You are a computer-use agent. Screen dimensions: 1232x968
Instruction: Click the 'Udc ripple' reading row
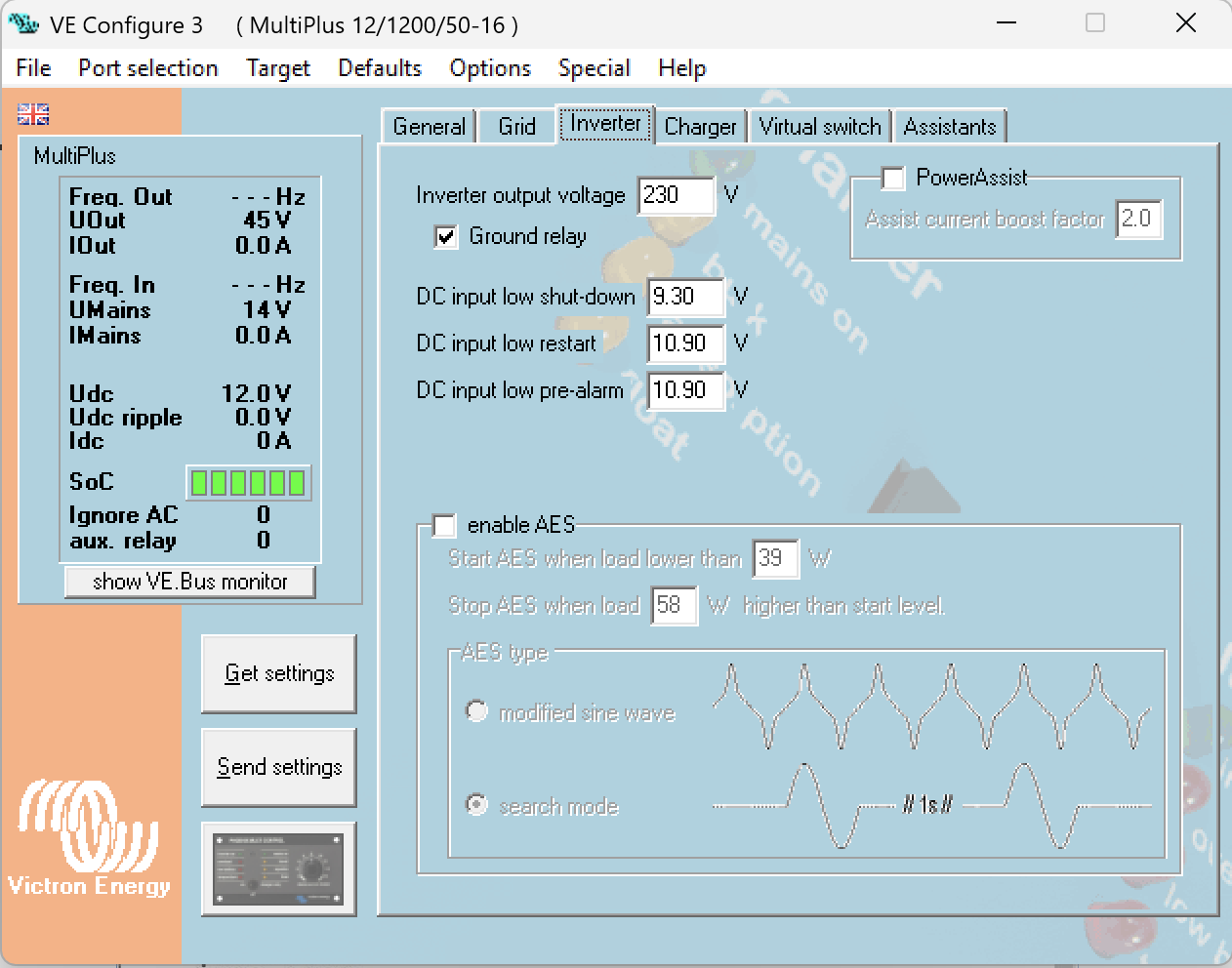click(x=181, y=418)
